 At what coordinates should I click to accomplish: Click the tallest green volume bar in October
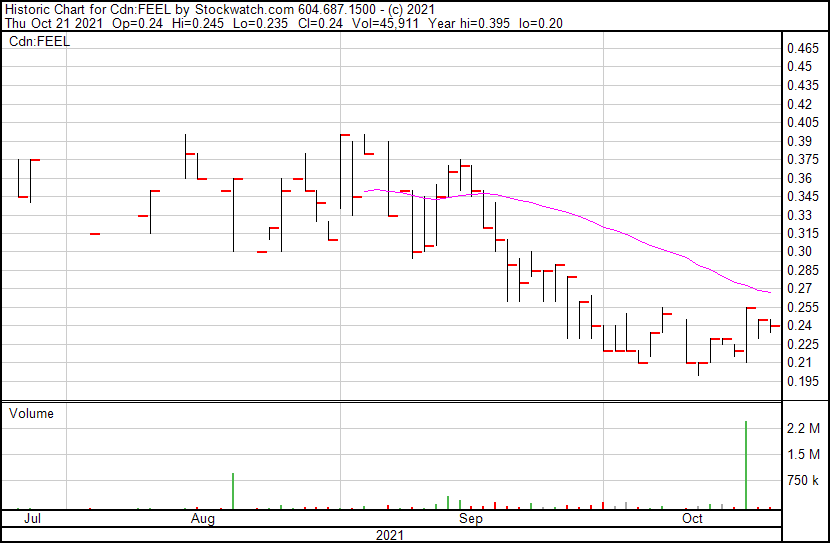coord(746,465)
